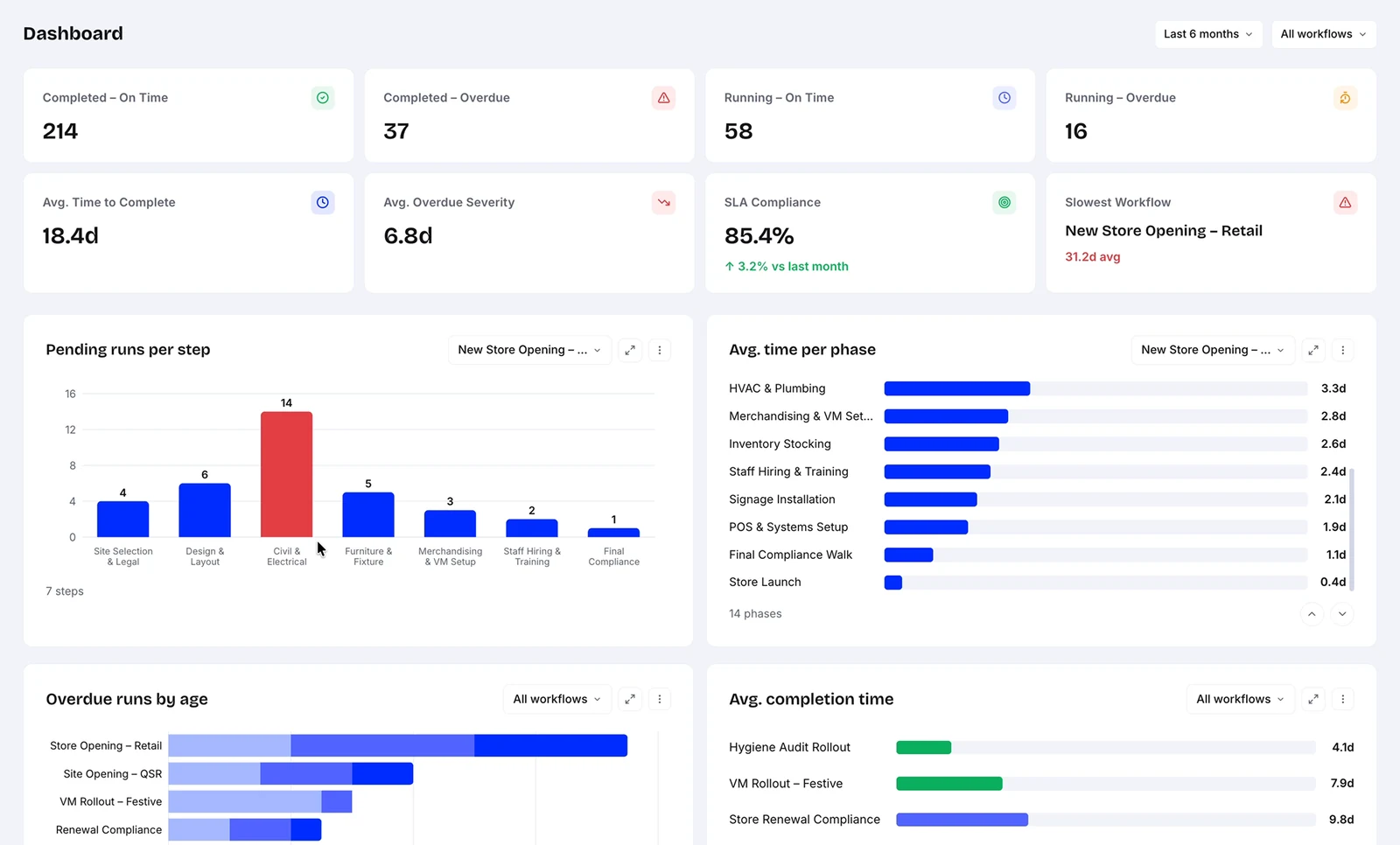The height and width of the screenshot is (845, 1400).
Task: Click the Hygiene Audit Rollout green progress bar
Action: pyautogui.click(x=923, y=747)
